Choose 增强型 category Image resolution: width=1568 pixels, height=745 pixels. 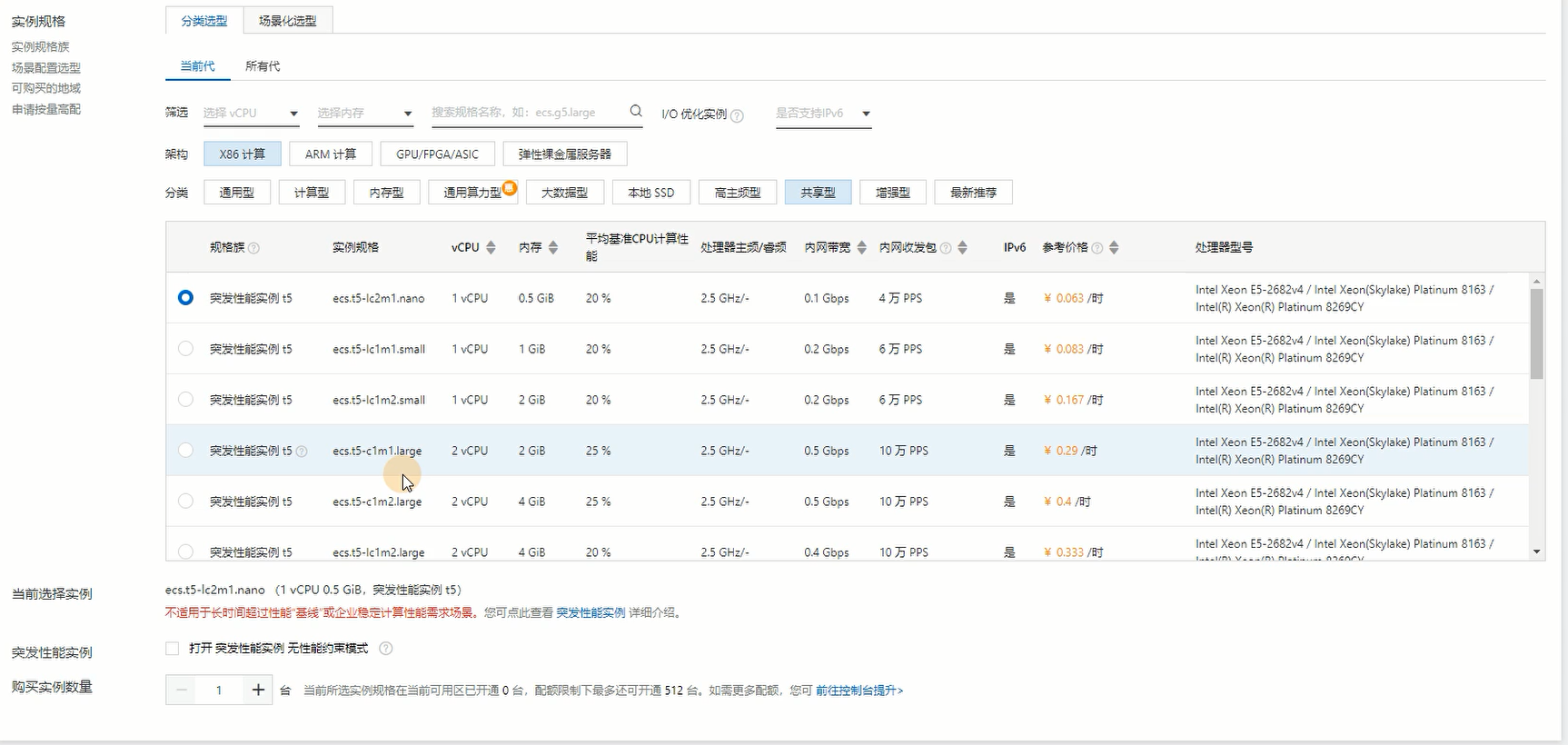[893, 193]
